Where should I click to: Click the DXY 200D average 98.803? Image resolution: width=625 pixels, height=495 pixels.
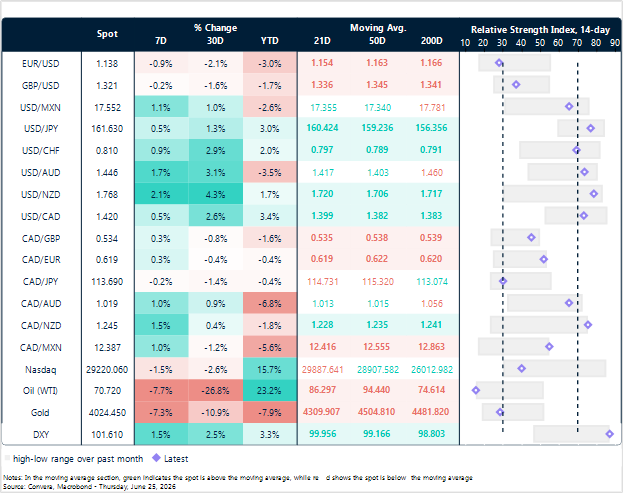[432, 434]
